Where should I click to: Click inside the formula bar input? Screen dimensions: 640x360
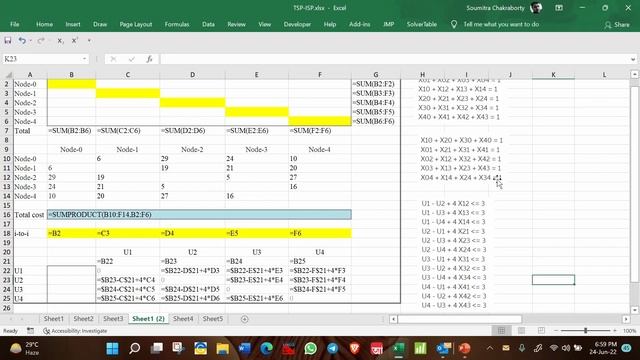tap(394, 59)
